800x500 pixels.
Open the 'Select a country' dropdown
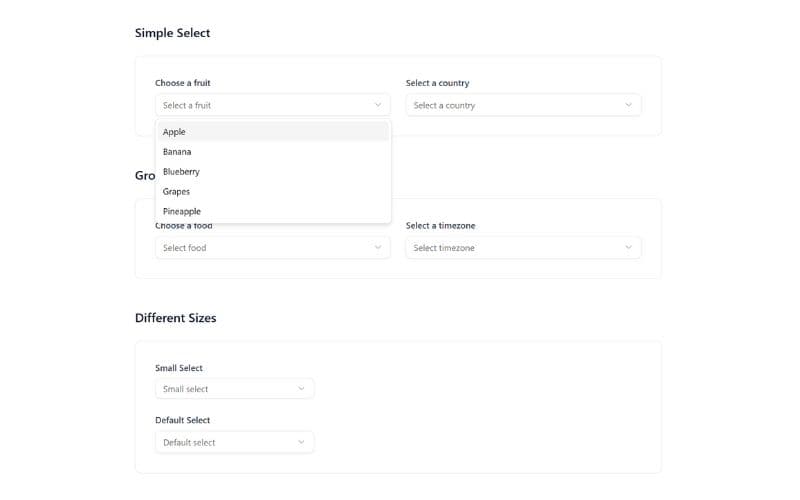pos(522,105)
